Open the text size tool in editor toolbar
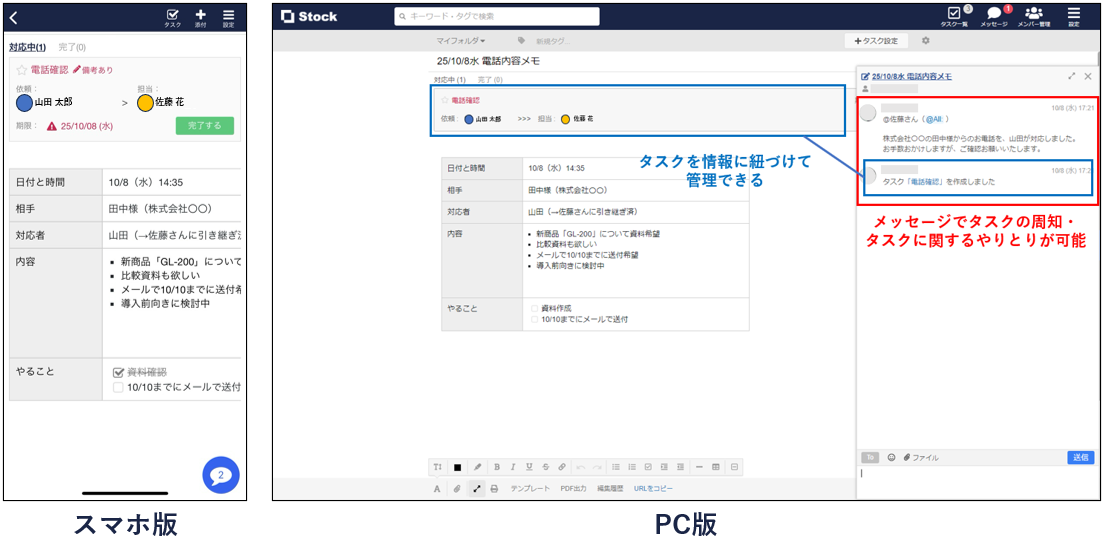The image size is (1106, 555). 437,467
